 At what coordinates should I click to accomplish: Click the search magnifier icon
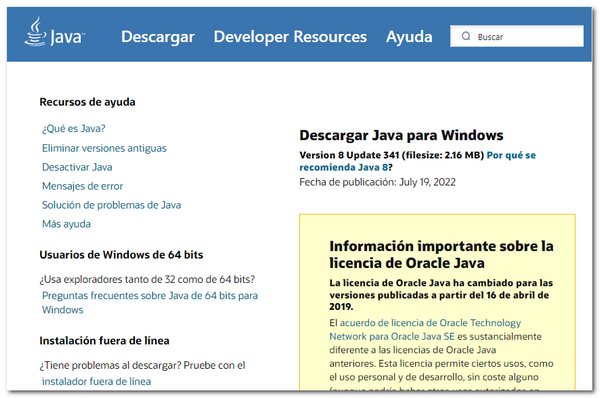click(x=466, y=36)
